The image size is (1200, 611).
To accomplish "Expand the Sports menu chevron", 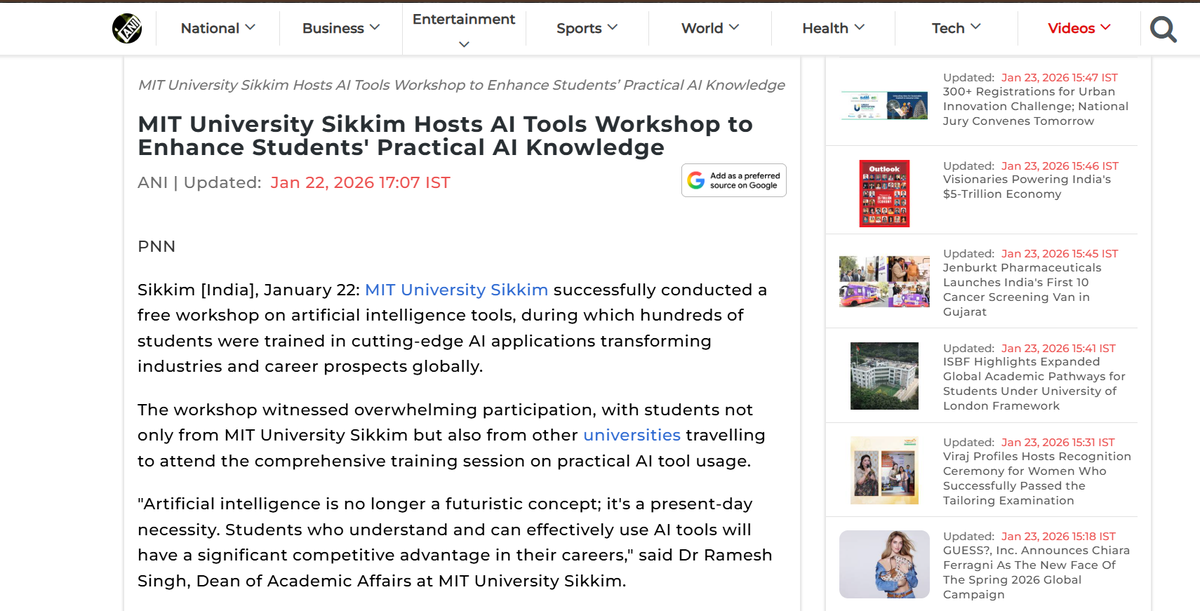I will (x=612, y=27).
